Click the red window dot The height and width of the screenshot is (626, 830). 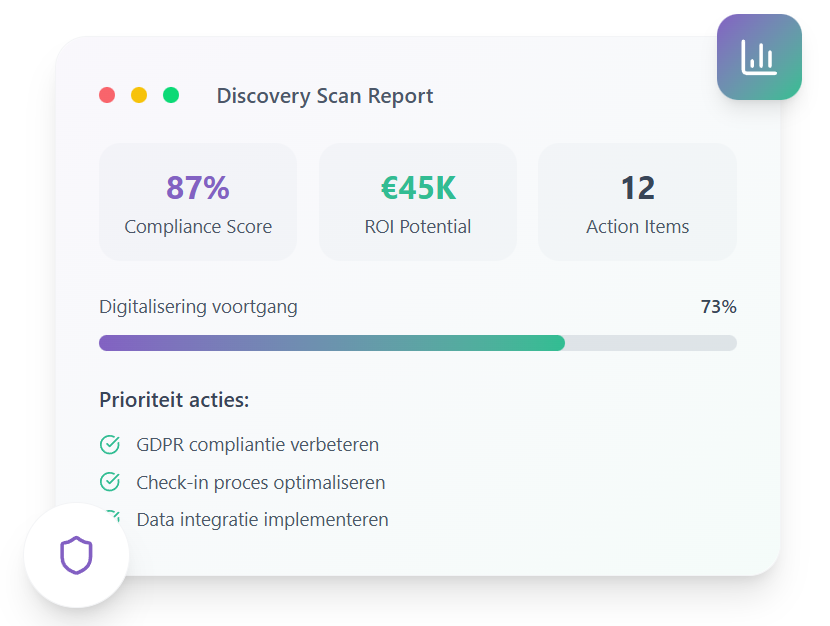[x=107, y=96]
